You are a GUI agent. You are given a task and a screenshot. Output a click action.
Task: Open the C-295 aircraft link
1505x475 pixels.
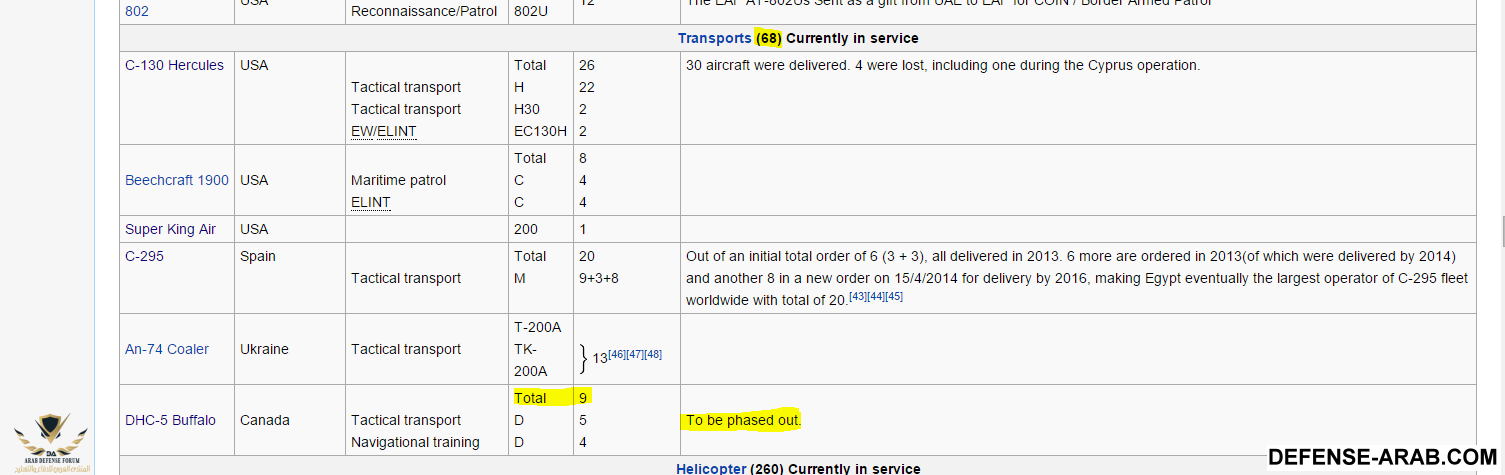tap(144, 256)
